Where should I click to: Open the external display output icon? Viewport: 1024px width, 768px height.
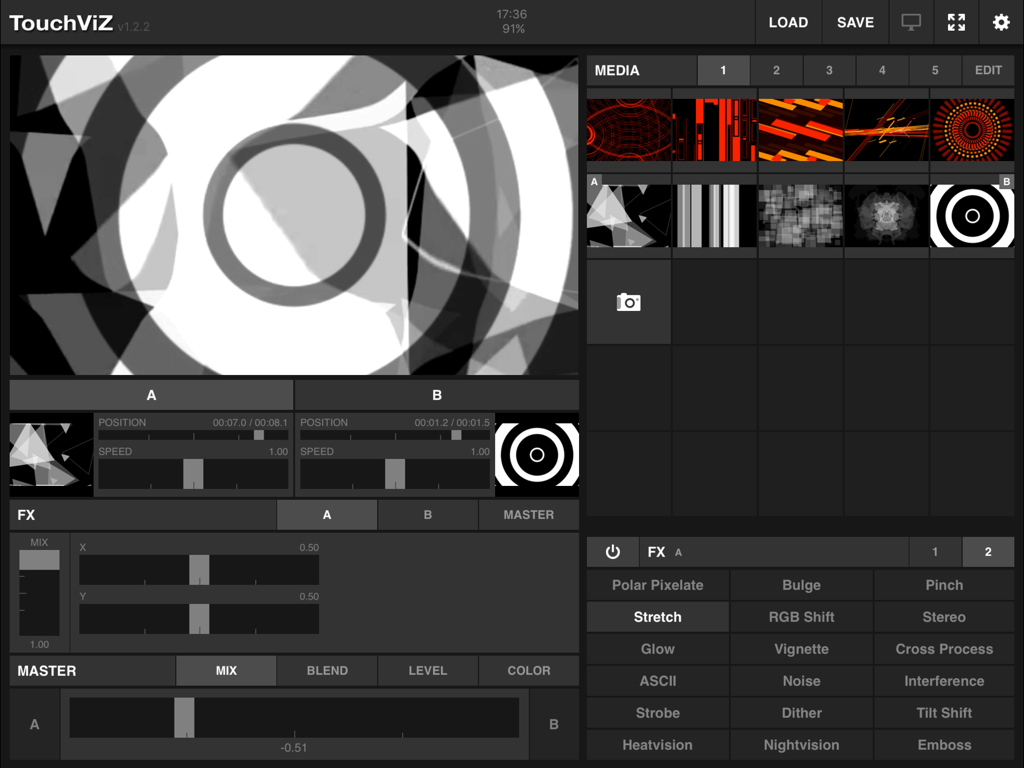tap(910, 22)
